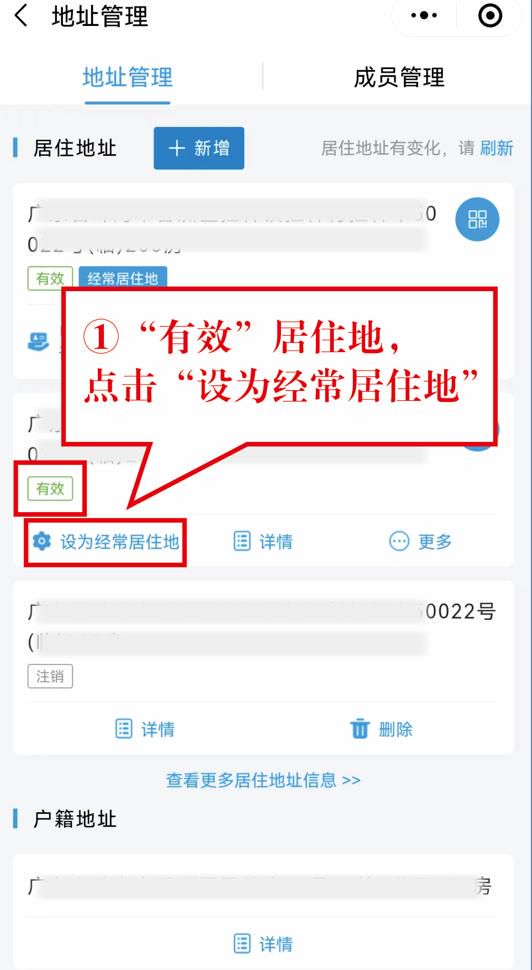This screenshot has height=970, width=532.
Task: Click the 刷新 link
Action: [x=497, y=148]
